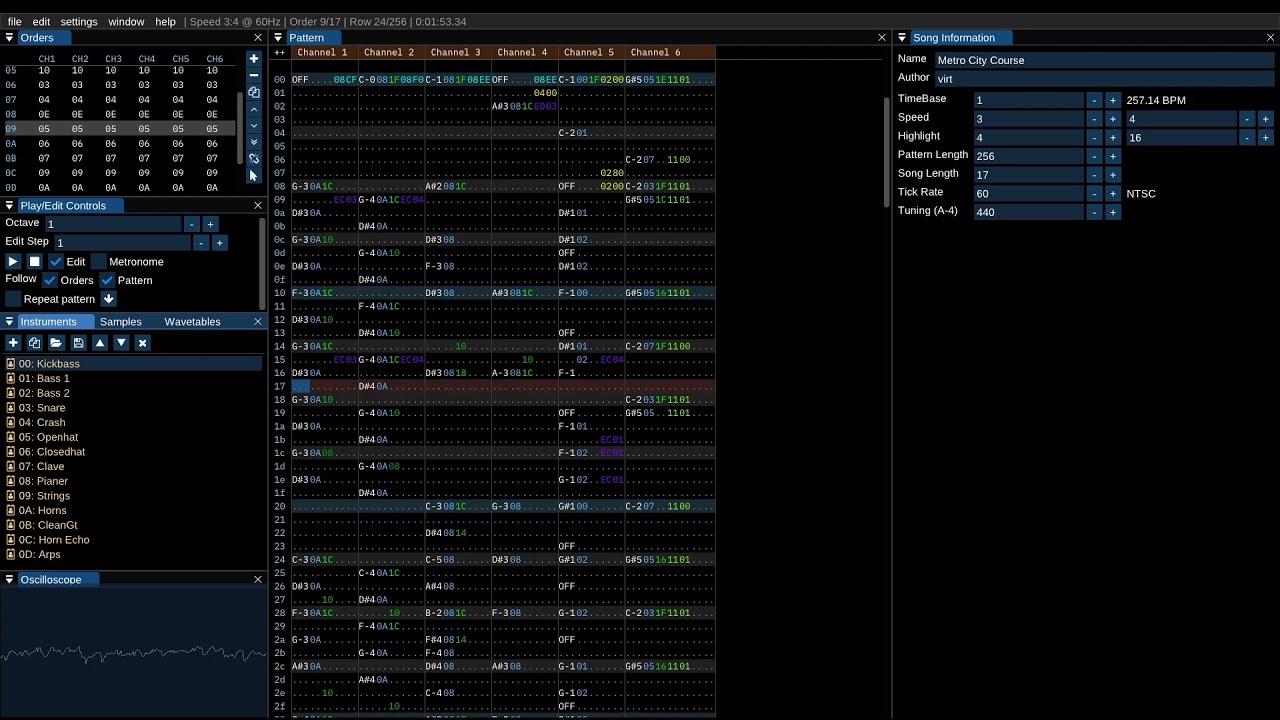Collapse the Pattern window triangle

click(x=278, y=38)
